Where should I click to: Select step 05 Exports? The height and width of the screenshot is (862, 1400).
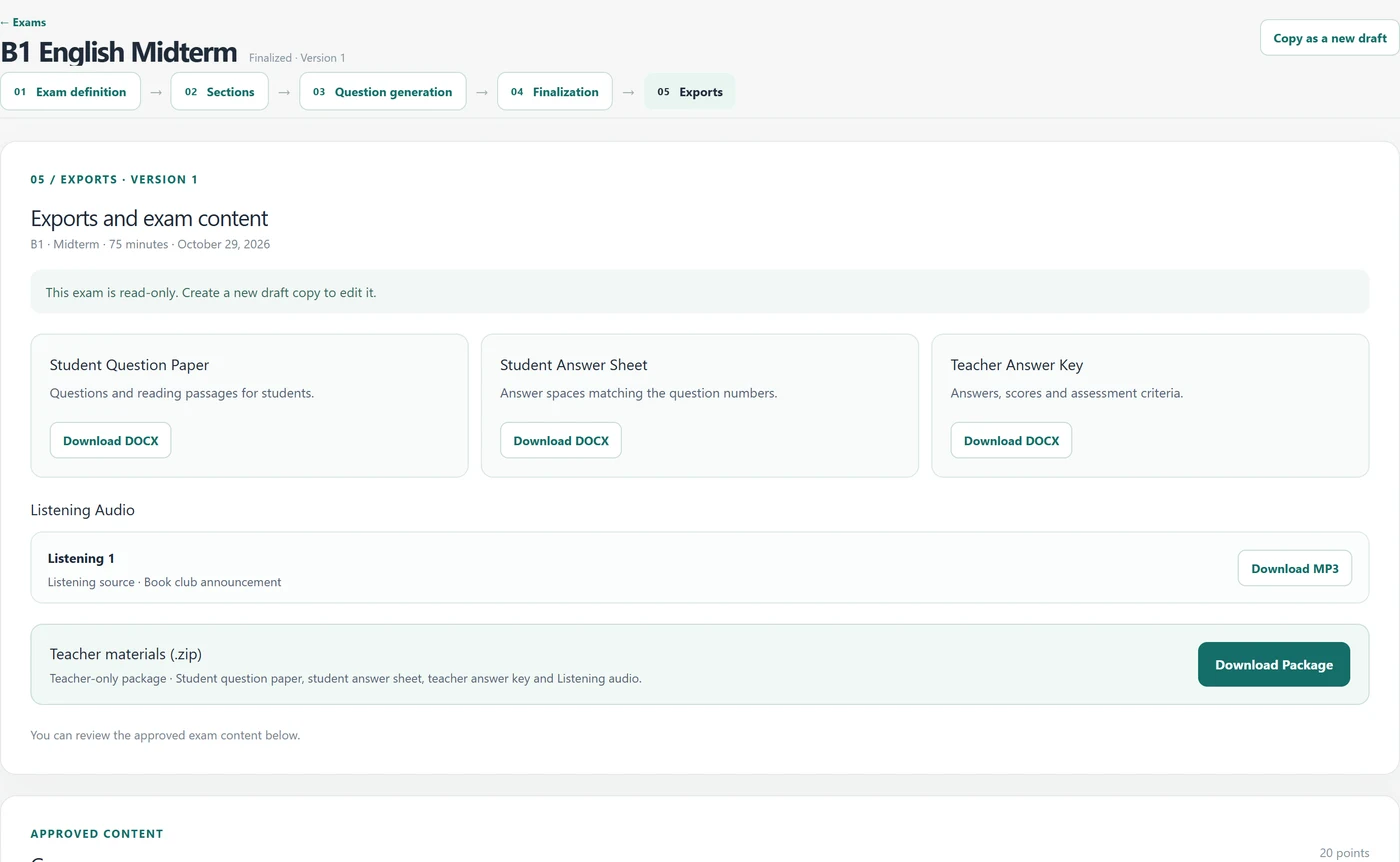pos(689,91)
